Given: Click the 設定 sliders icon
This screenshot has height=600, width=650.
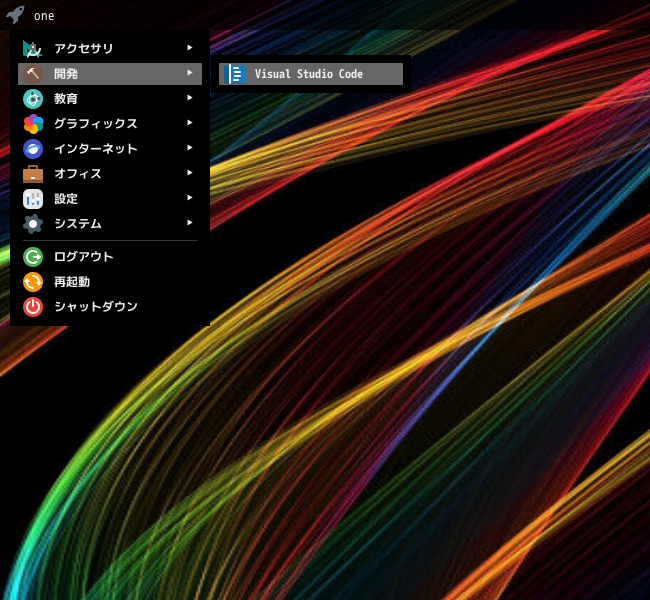Looking at the screenshot, I should click(x=33, y=199).
